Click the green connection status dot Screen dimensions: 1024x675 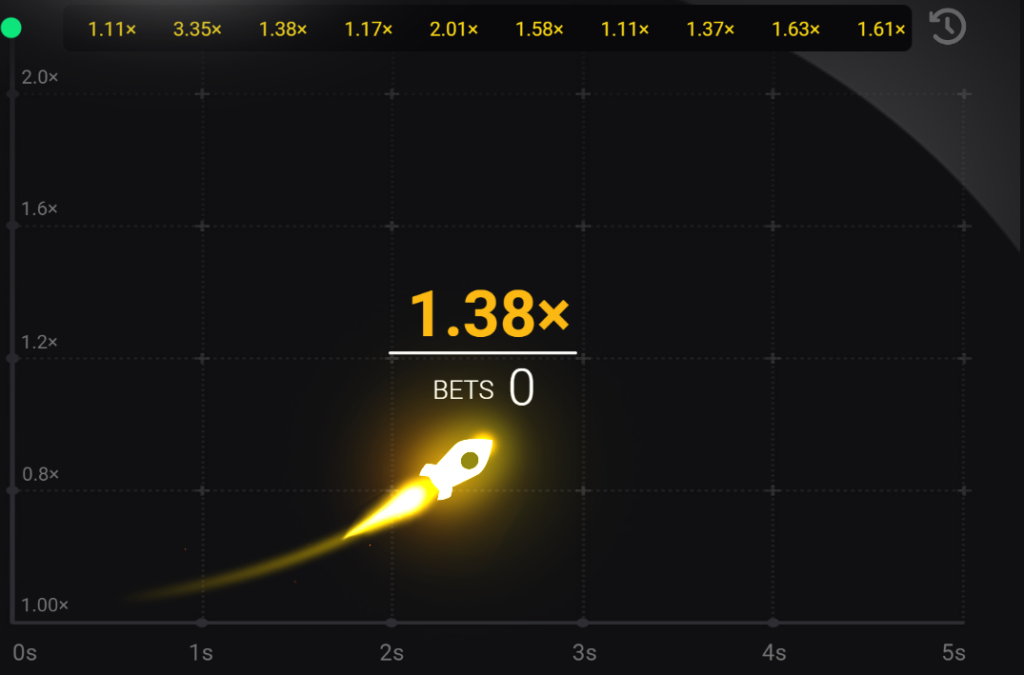click(x=12, y=28)
